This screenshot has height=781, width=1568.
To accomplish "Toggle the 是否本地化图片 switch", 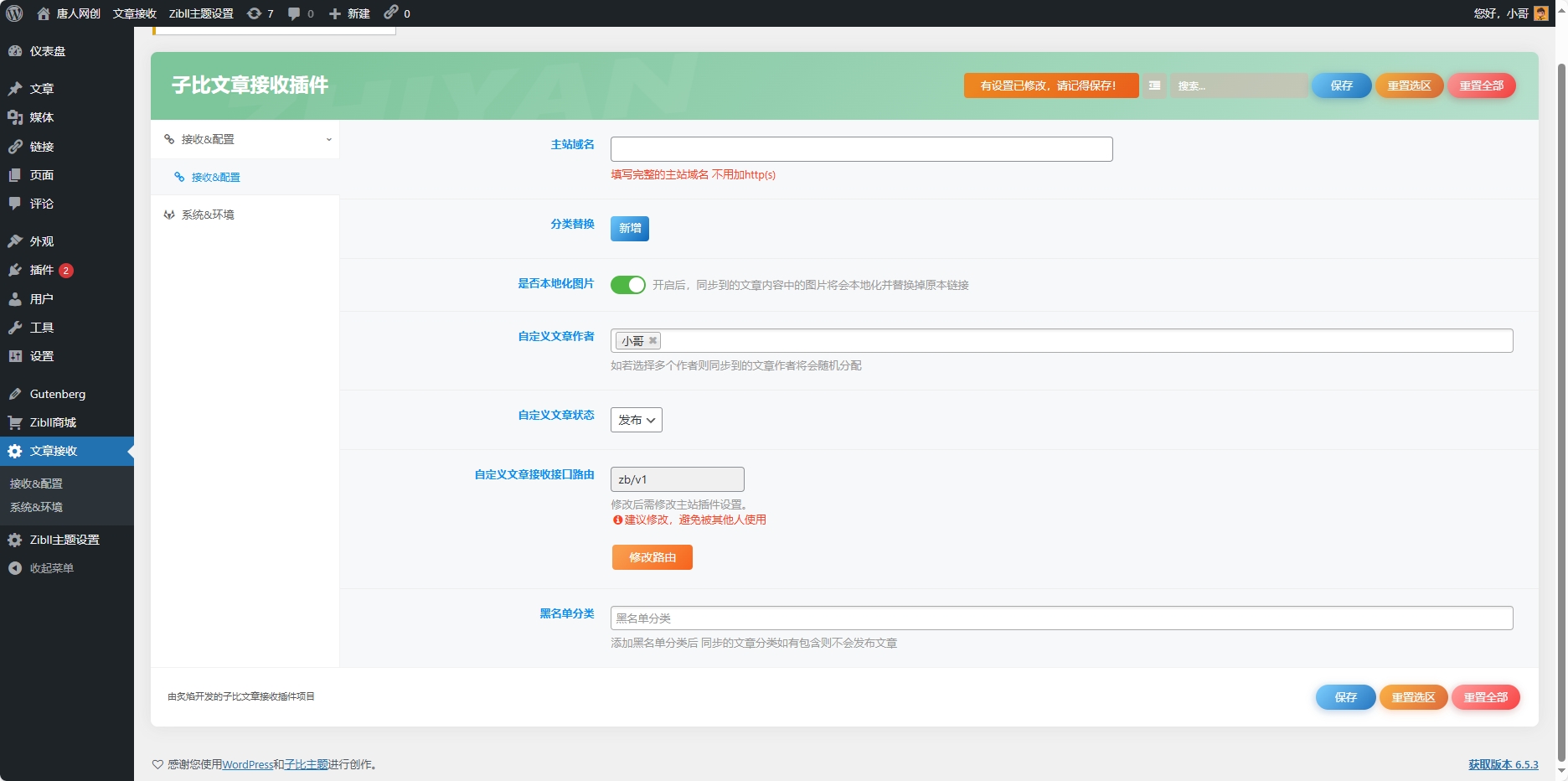I will click(x=627, y=285).
